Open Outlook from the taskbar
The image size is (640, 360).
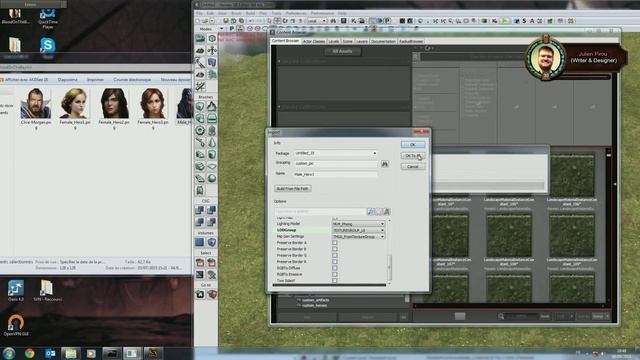50,353
